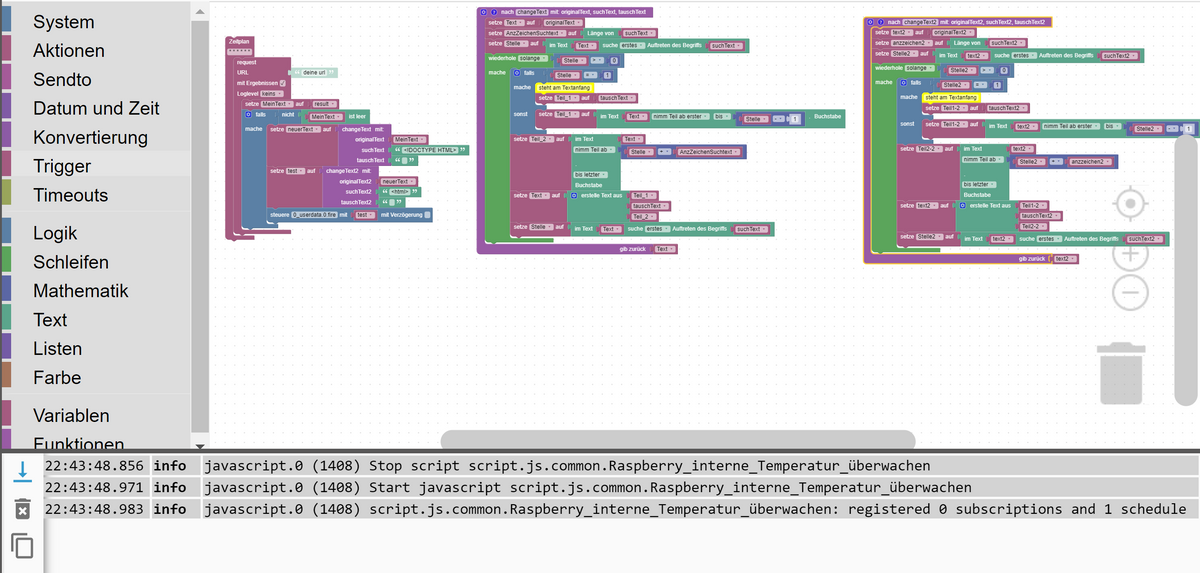Open the System toolbox category
This screenshot has width=1200, height=573.
(x=64, y=22)
